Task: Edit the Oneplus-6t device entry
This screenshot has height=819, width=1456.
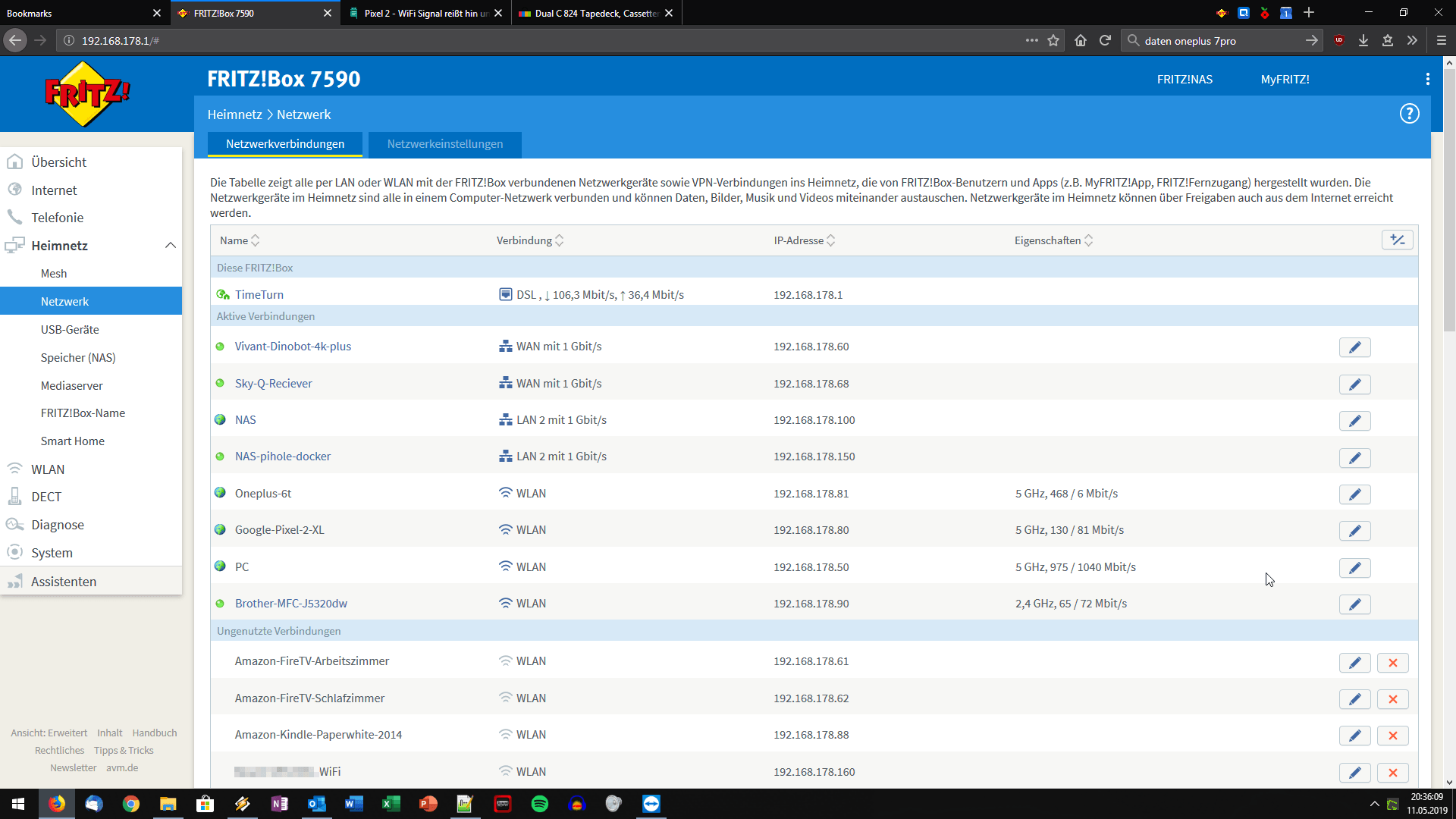Action: point(1354,494)
